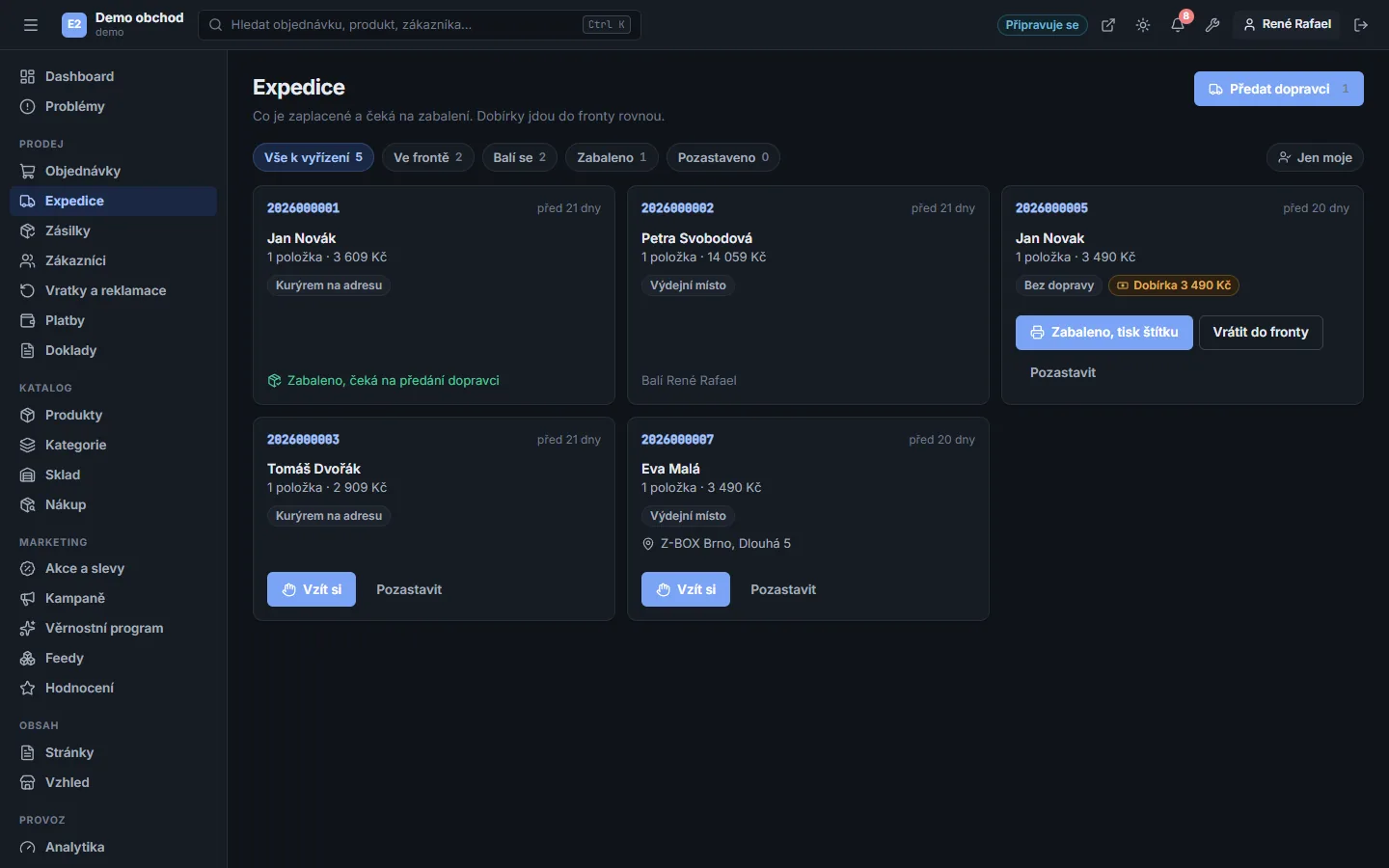Image resolution: width=1389 pixels, height=868 pixels.
Task: Switch to Balí se tab
Action: pos(520,157)
